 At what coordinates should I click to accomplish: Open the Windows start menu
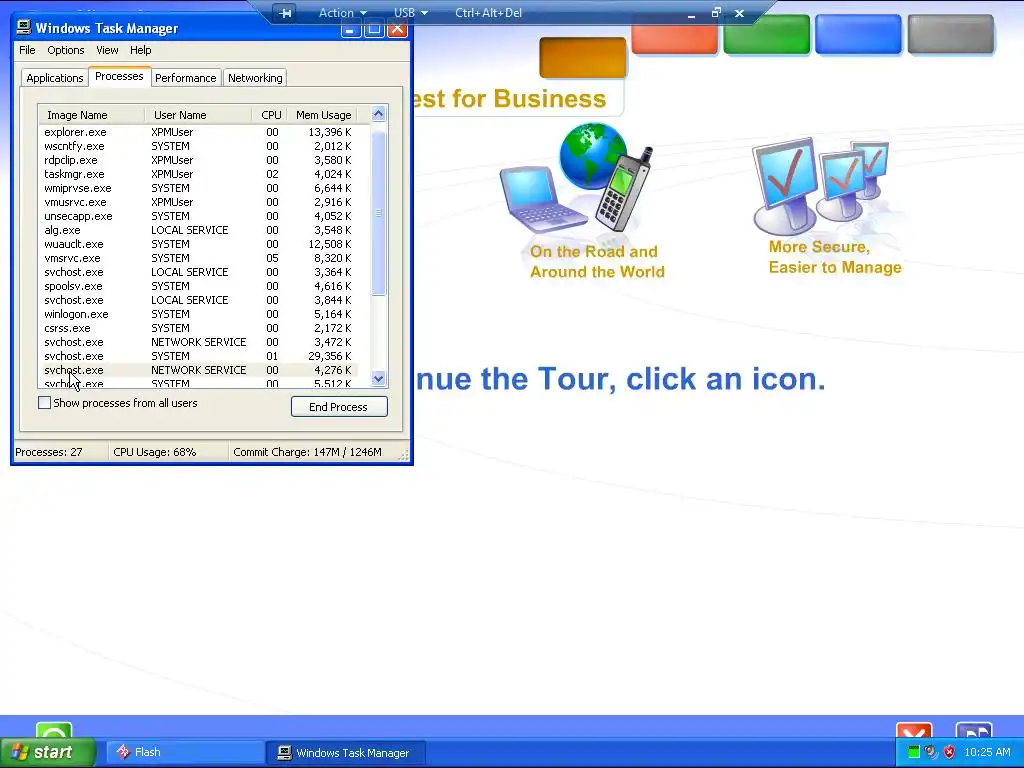tap(48, 752)
